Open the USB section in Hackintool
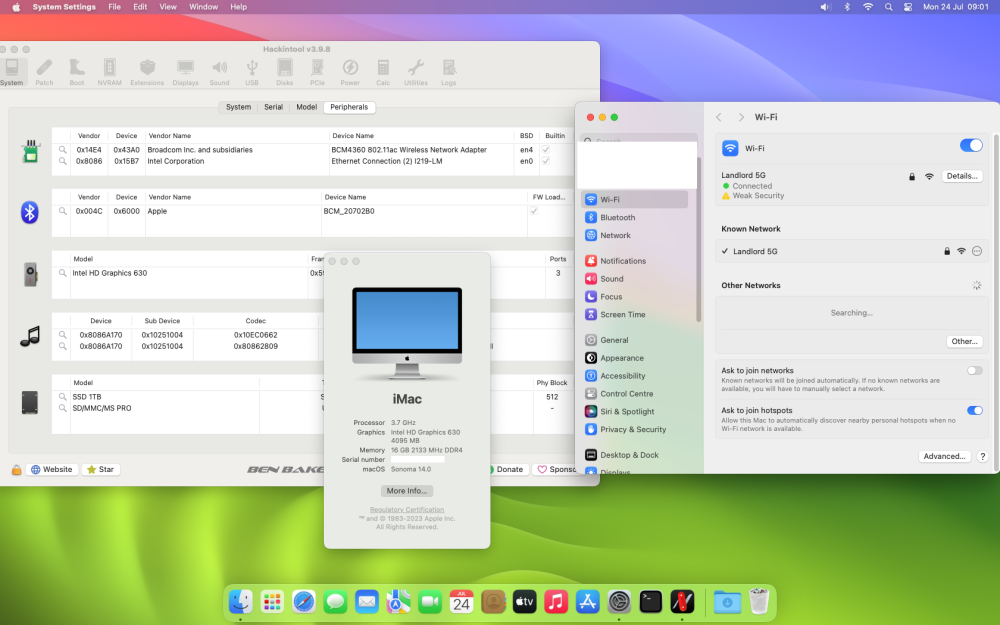This screenshot has height=625, width=1000. pyautogui.click(x=252, y=72)
